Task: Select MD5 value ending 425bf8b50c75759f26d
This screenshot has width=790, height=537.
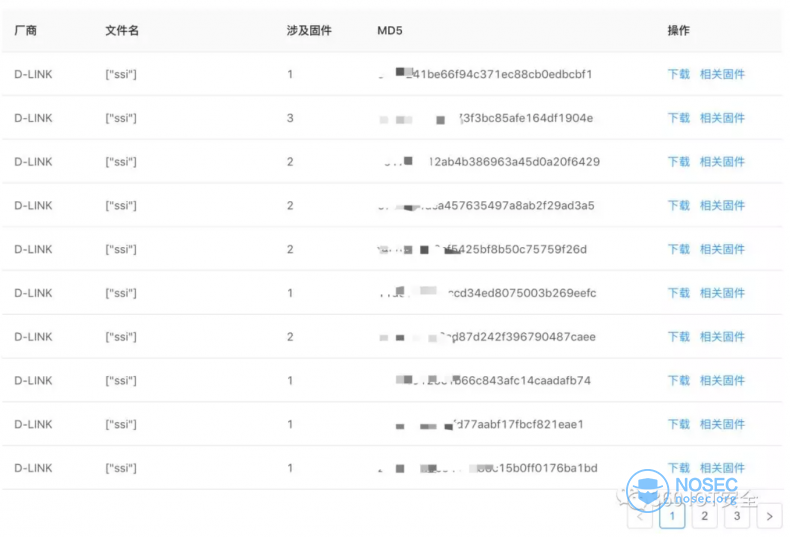Action: point(482,249)
